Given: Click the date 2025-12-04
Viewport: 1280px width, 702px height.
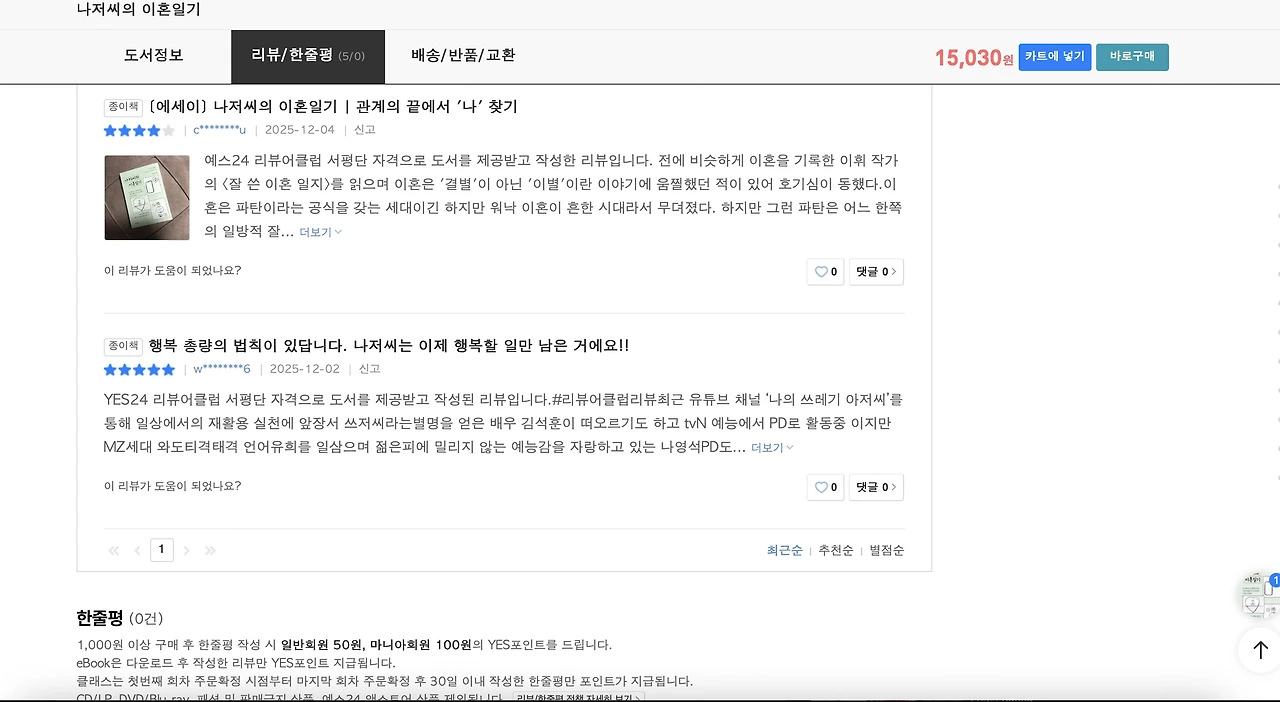Looking at the screenshot, I should pyautogui.click(x=300, y=130).
